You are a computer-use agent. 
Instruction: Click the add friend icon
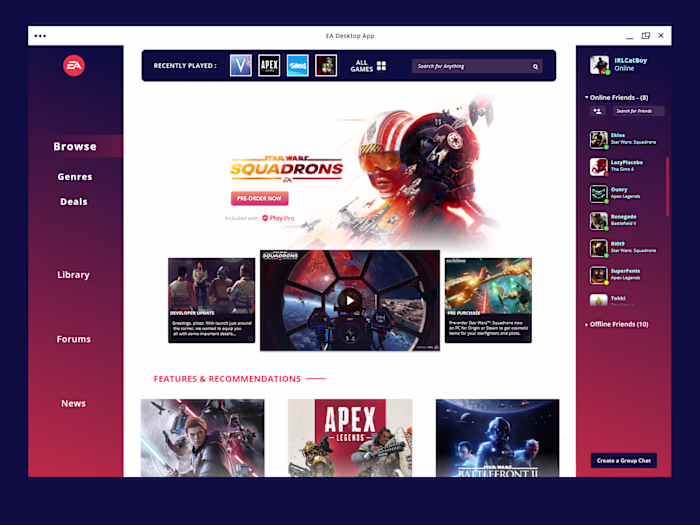[597, 111]
